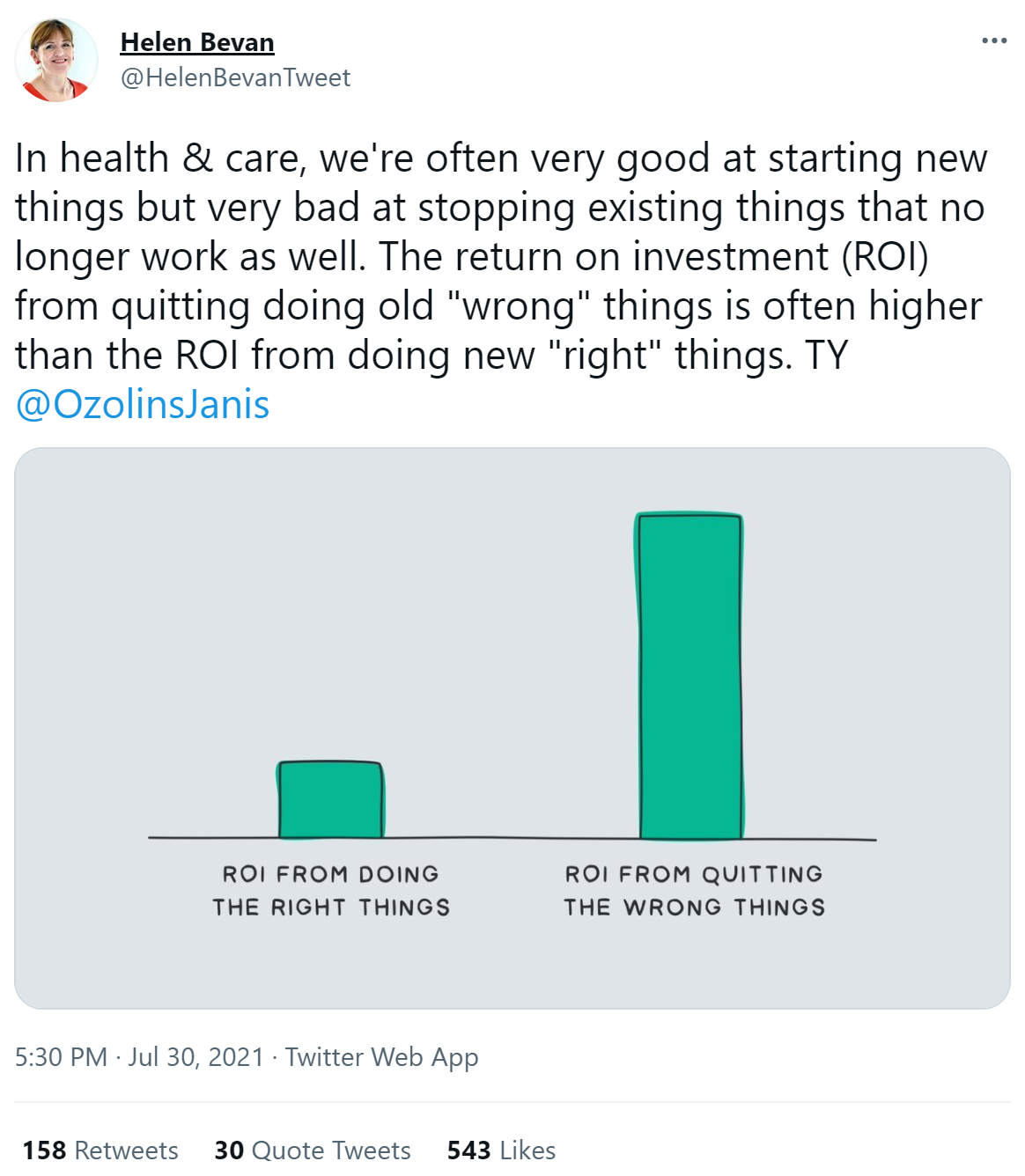This screenshot has height=1176, width=1025.
Task: Open the Helen Bevan display name link
Action: 197,41
